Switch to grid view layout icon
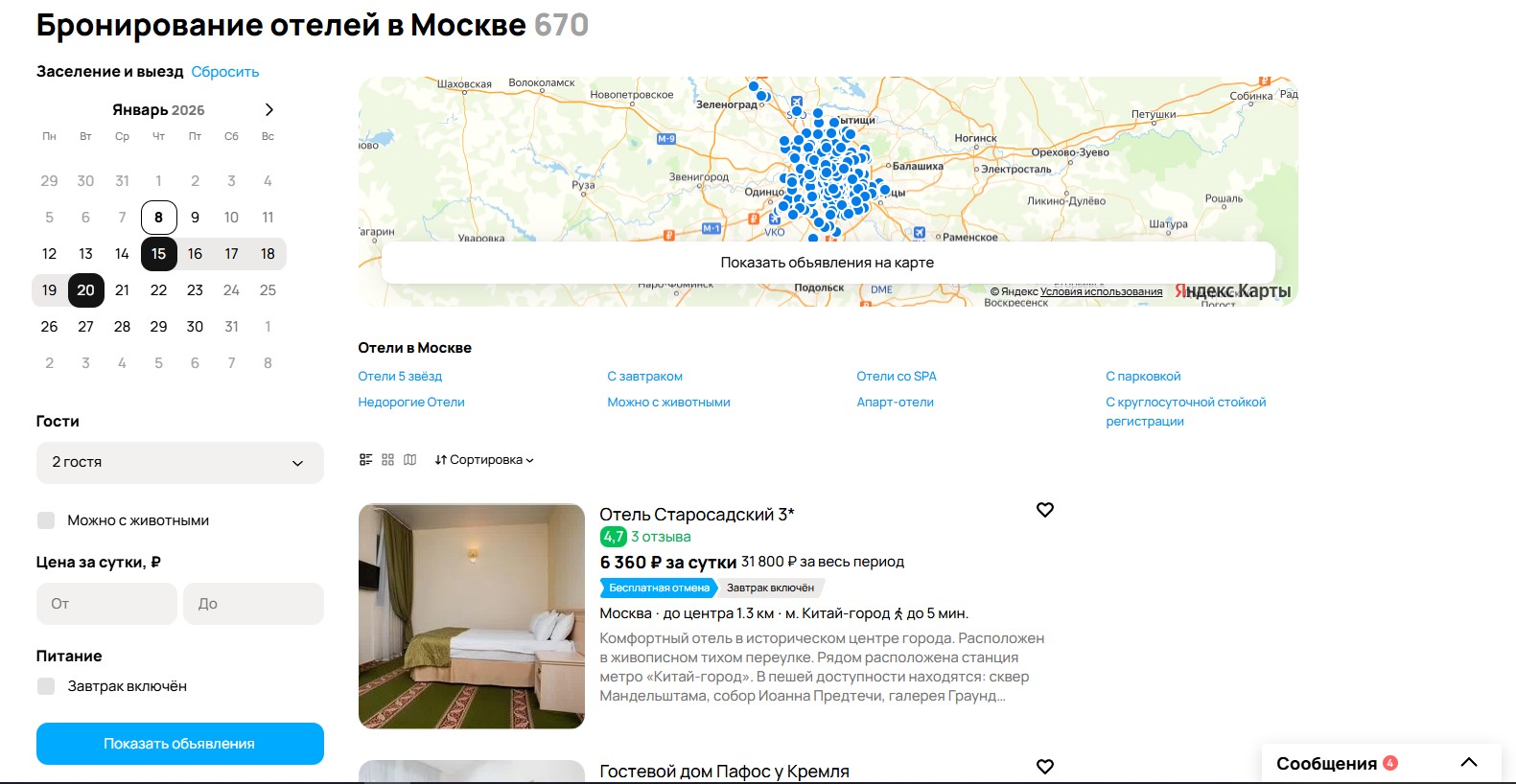The image size is (1516, 784). pyautogui.click(x=387, y=460)
